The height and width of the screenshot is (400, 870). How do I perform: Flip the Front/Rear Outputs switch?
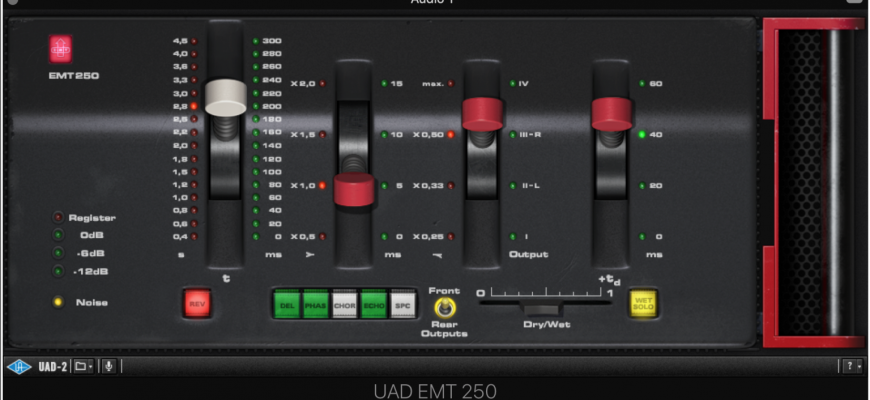pos(445,308)
